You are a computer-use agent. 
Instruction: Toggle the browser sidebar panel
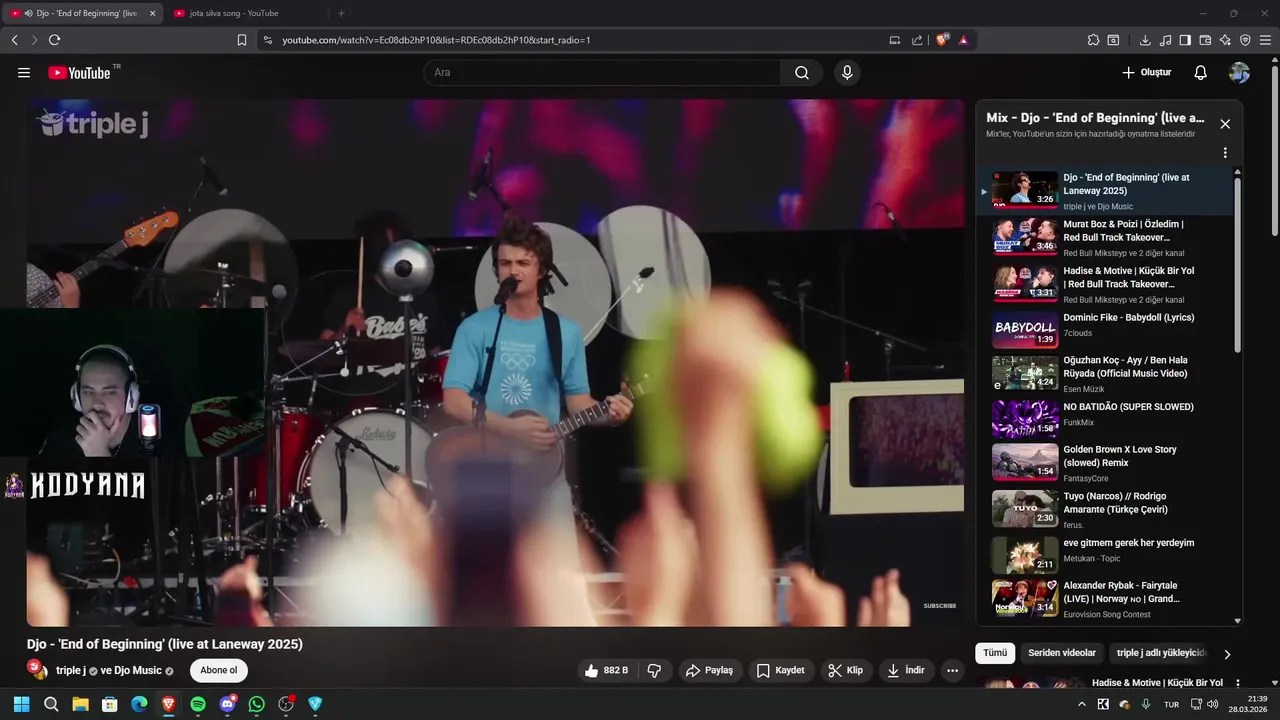coord(1185,40)
